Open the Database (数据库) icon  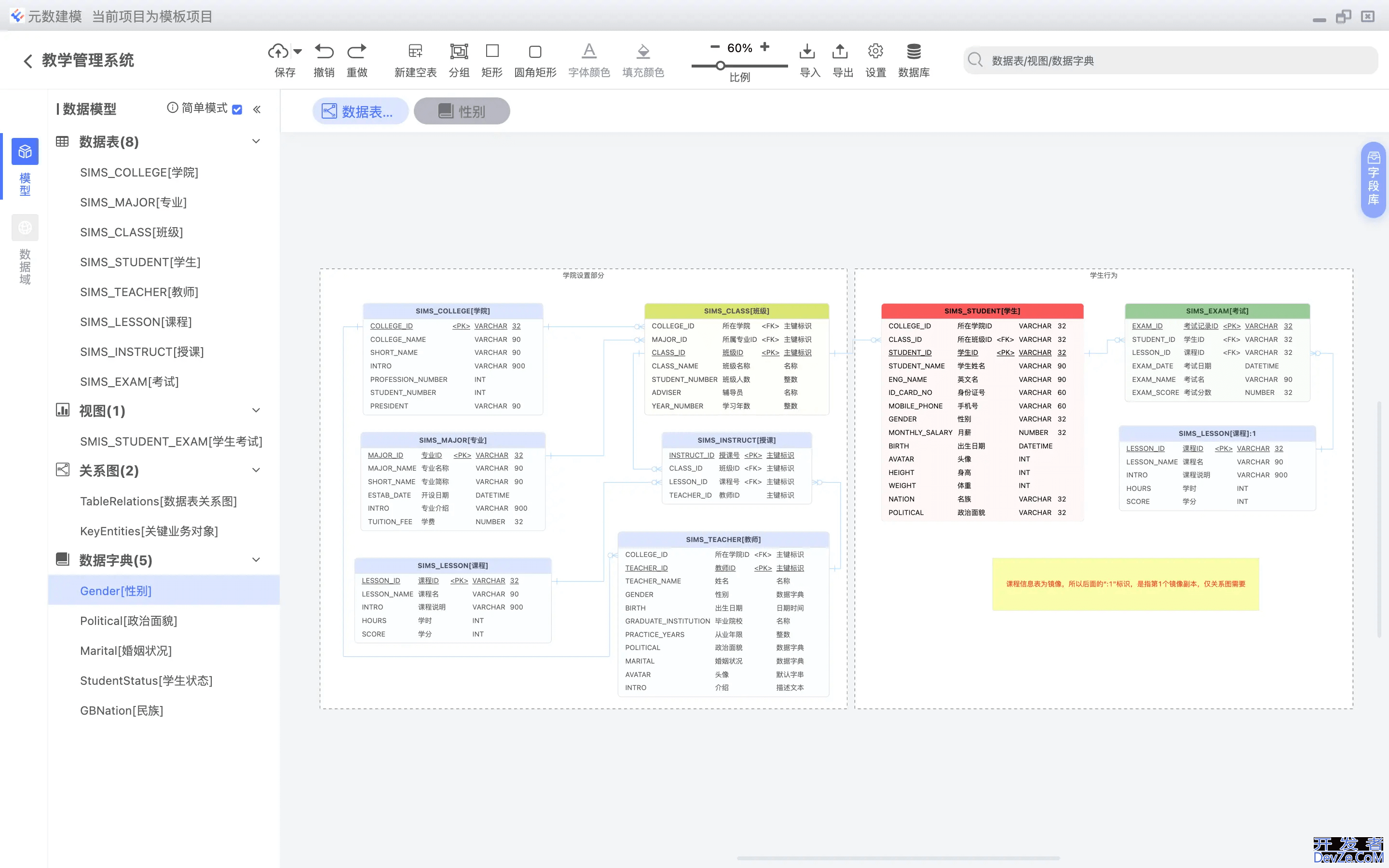[x=914, y=51]
